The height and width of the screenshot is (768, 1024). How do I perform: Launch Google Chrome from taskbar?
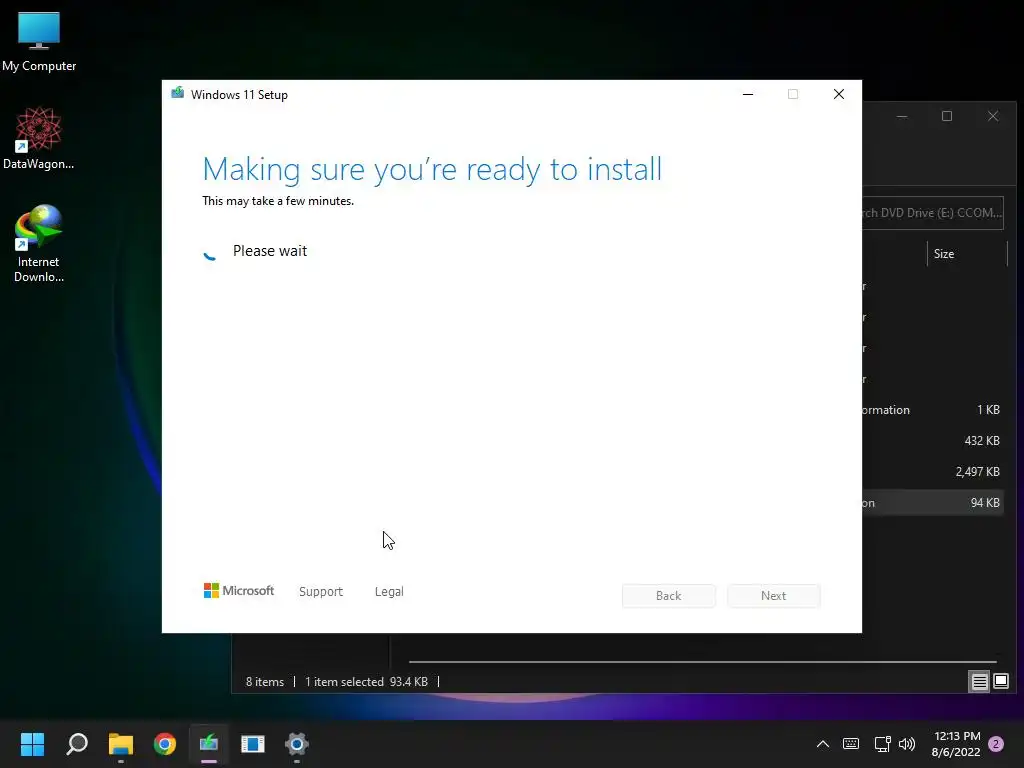coord(165,744)
